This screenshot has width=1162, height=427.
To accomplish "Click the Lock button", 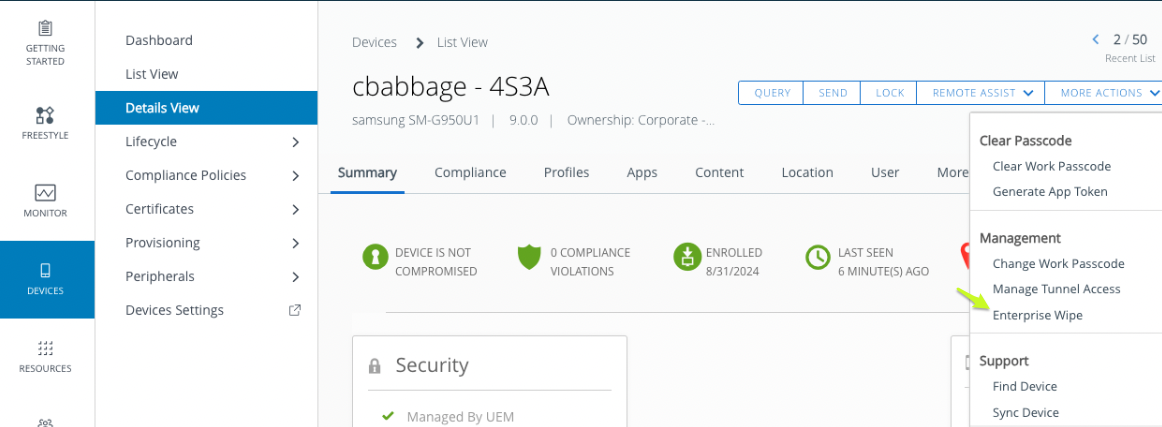I will click(x=889, y=93).
